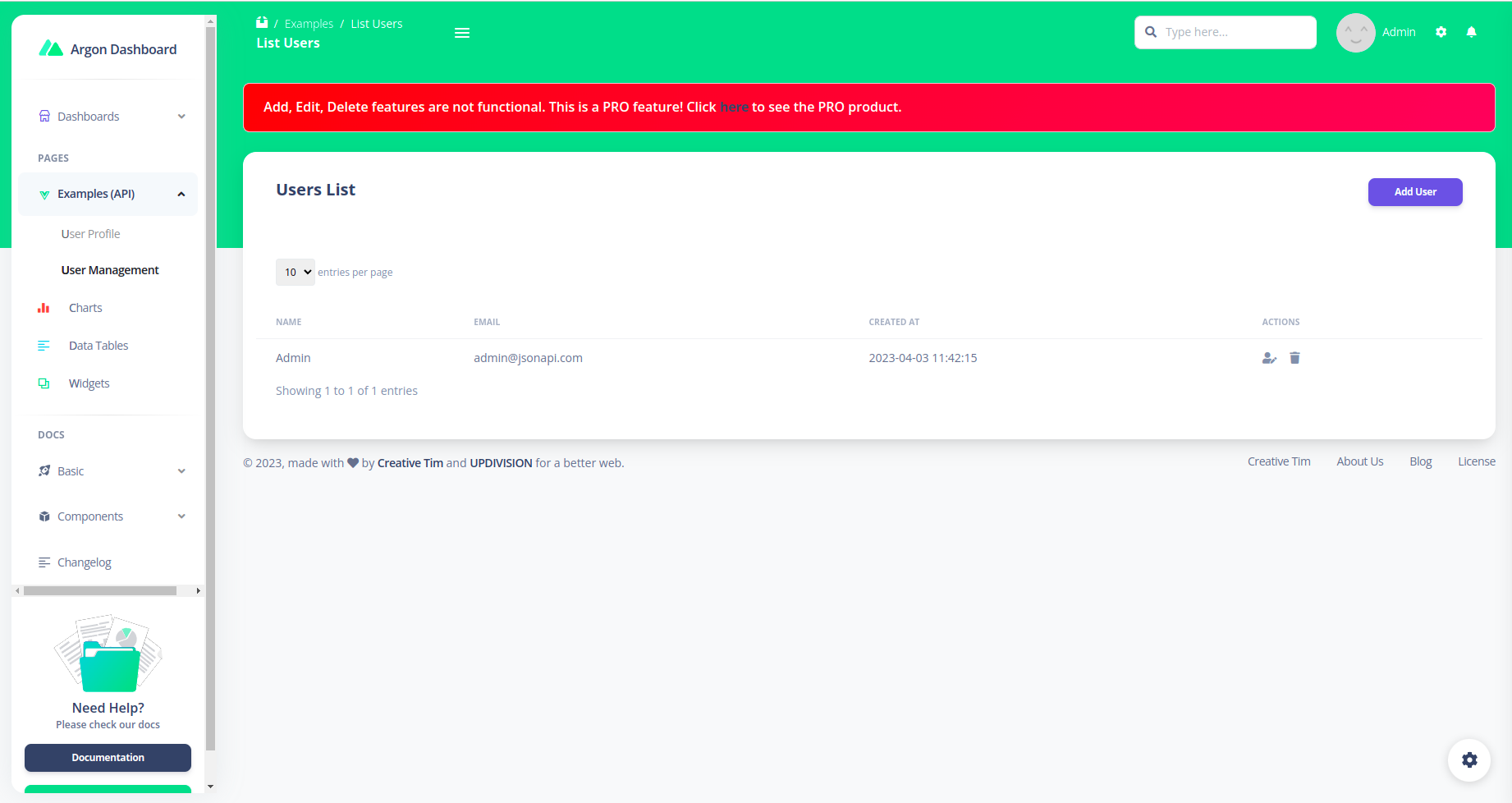Click the edit-user icon in Actions column
This screenshot has width=1512, height=803.
click(x=1269, y=358)
